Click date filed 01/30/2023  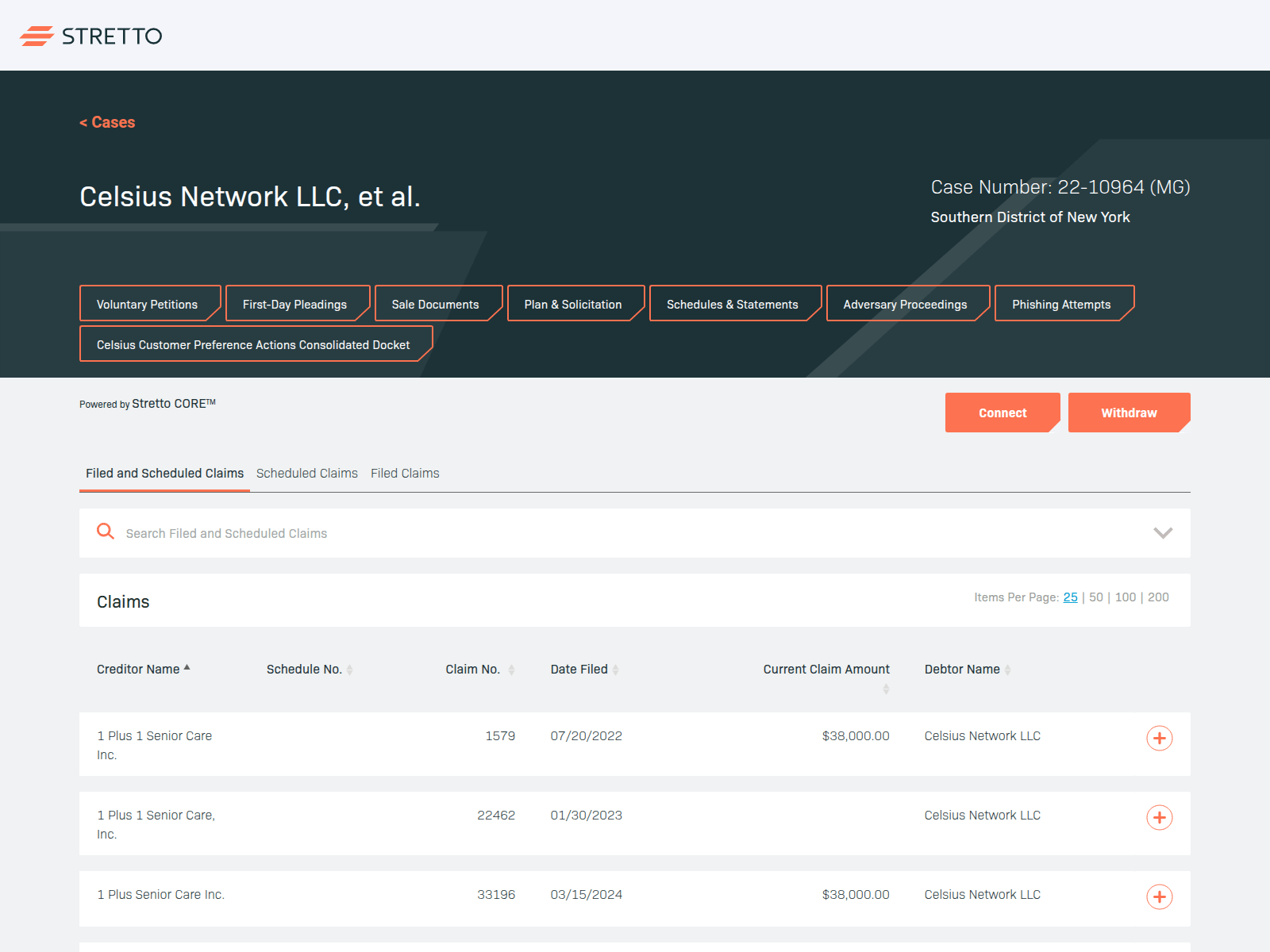pyautogui.click(x=587, y=816)
